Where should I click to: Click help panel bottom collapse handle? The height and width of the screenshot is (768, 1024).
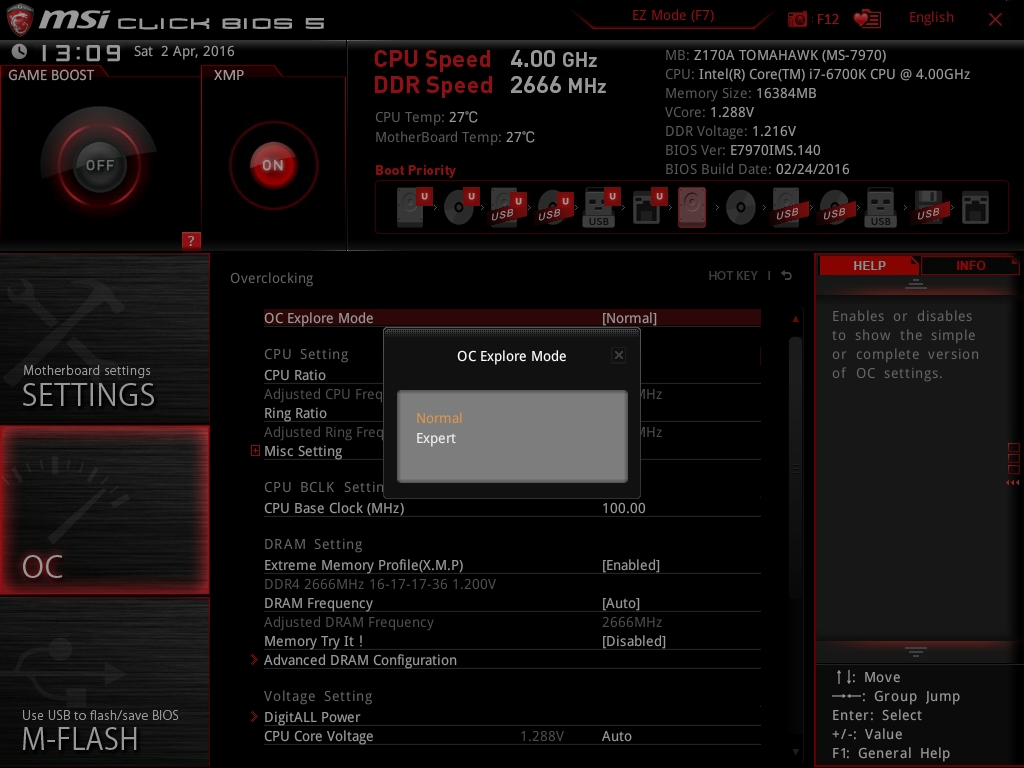916,652
